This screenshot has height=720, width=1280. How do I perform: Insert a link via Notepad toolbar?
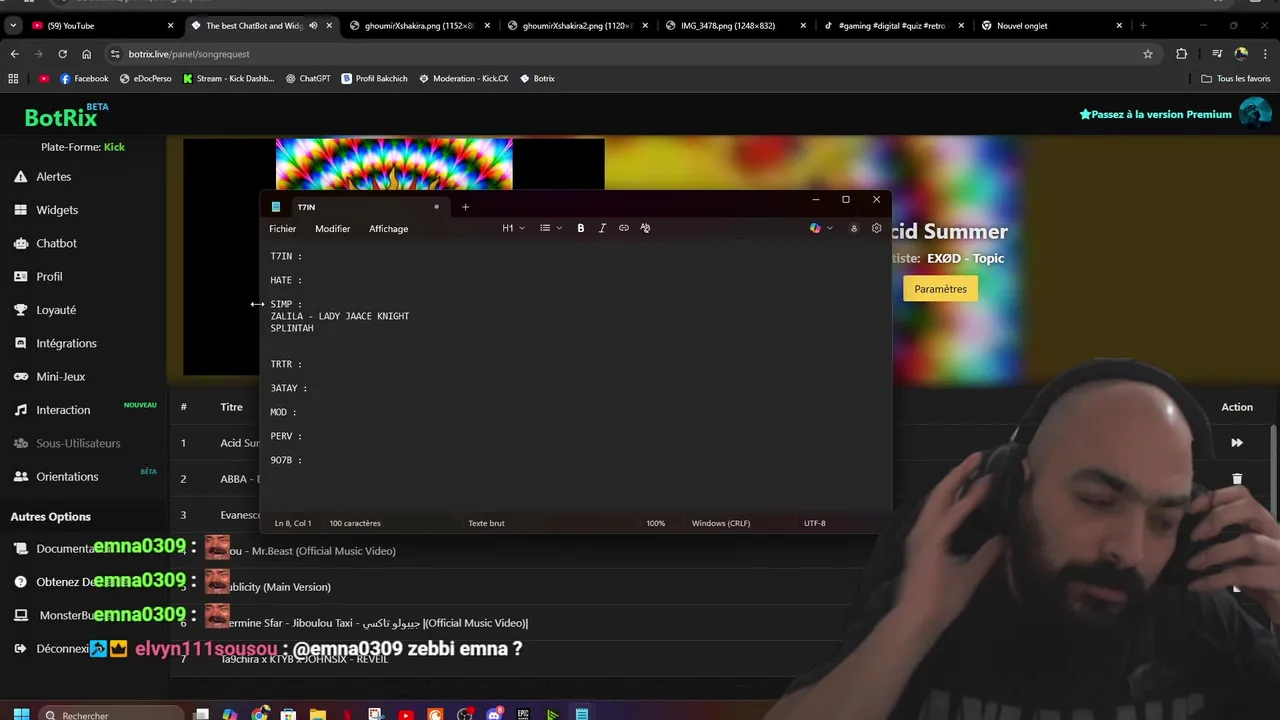pos(624,228)
